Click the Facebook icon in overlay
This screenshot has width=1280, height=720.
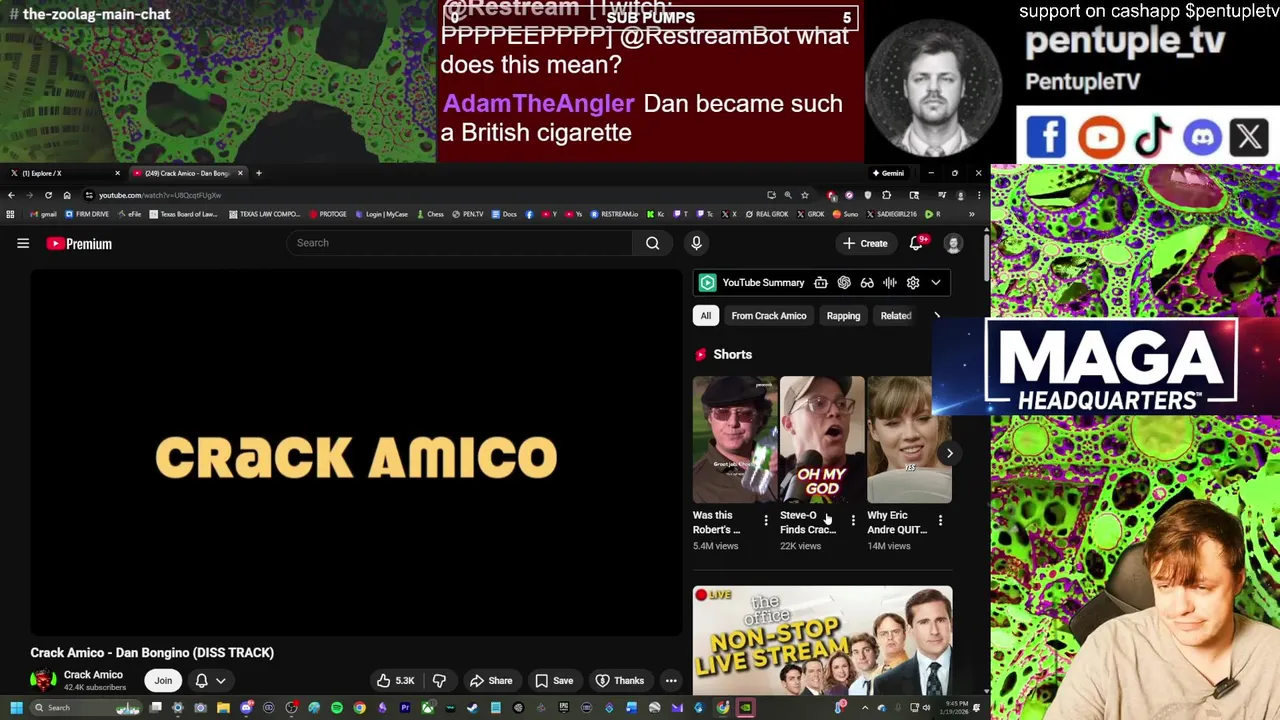click(1046, 137)
